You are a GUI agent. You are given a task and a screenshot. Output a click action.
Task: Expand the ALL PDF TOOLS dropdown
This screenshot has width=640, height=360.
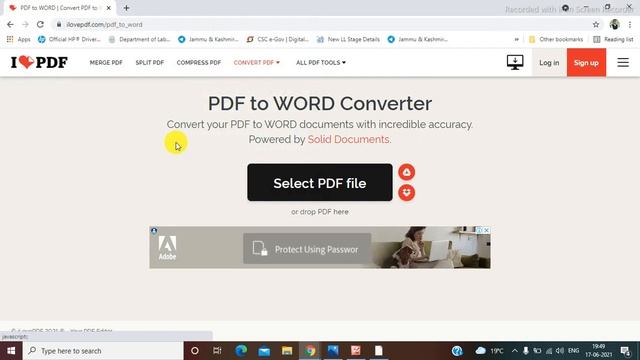[x=321, y=62]
